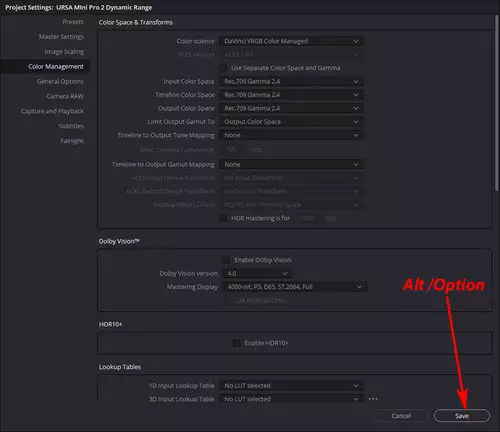Viewport: 500px width, 432px height.
Task: Expand Timeline to Output Tone Mapping dropdown
Action: 291,135
